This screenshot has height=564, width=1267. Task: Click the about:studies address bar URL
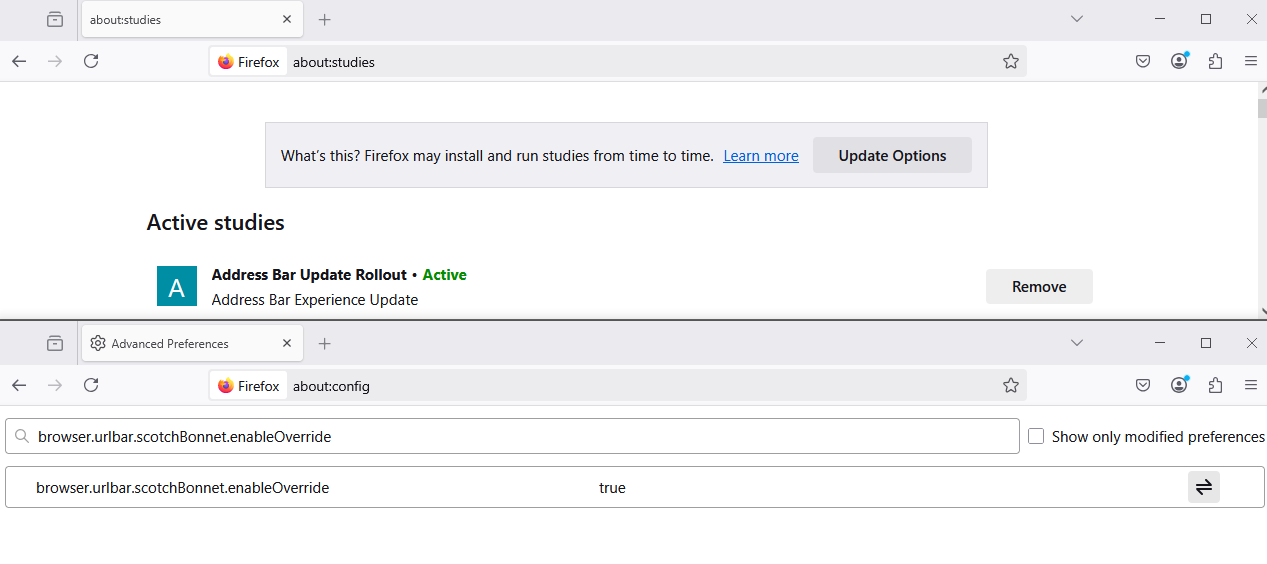(334, 62)
